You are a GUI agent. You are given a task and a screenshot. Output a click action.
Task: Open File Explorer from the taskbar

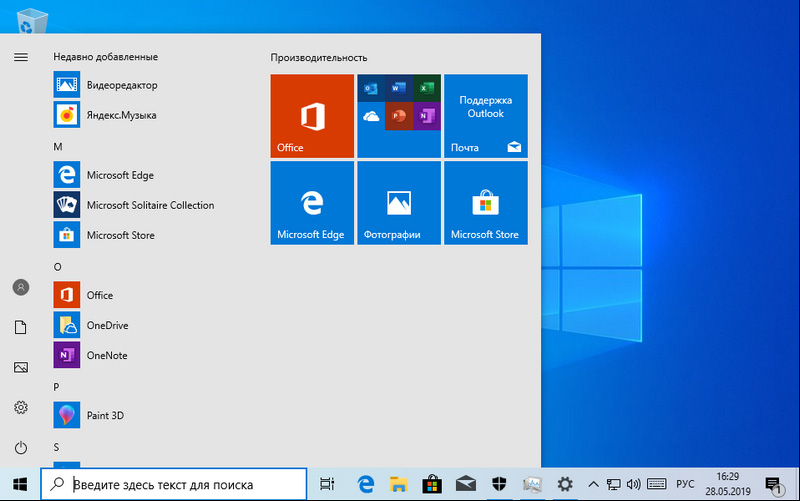coord(399,484)
